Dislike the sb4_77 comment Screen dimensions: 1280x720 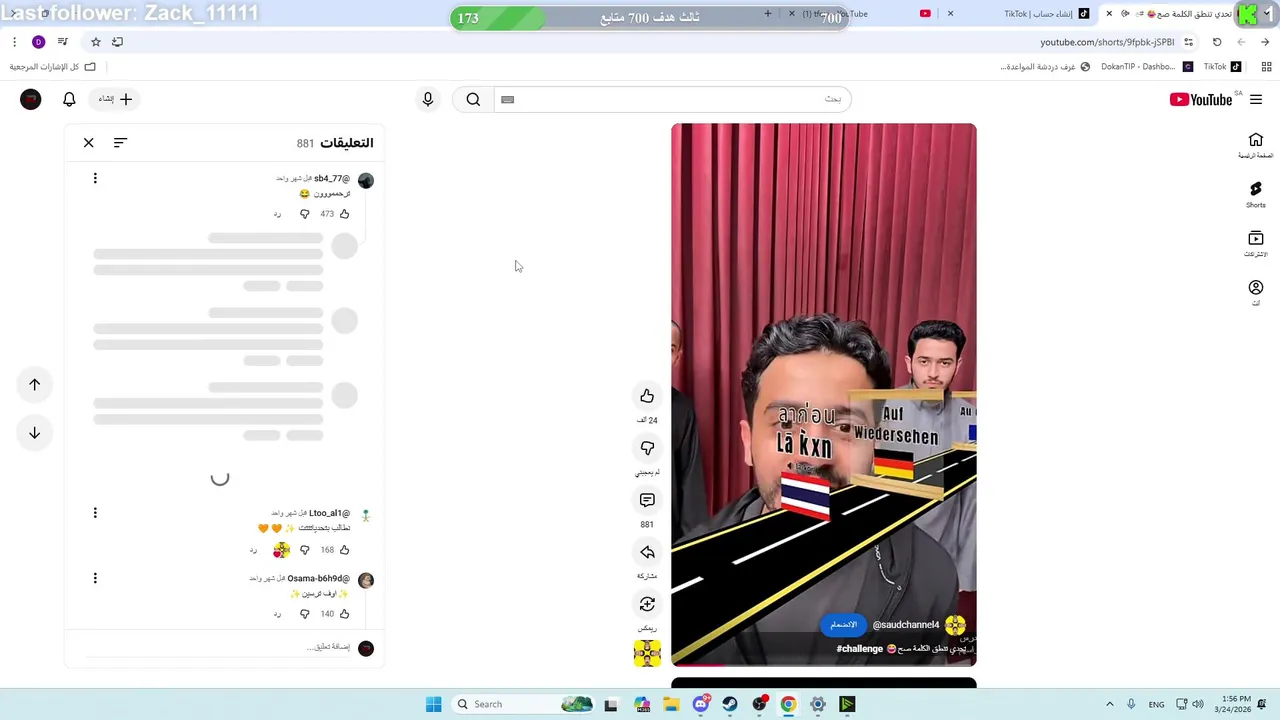pos(305,214)
